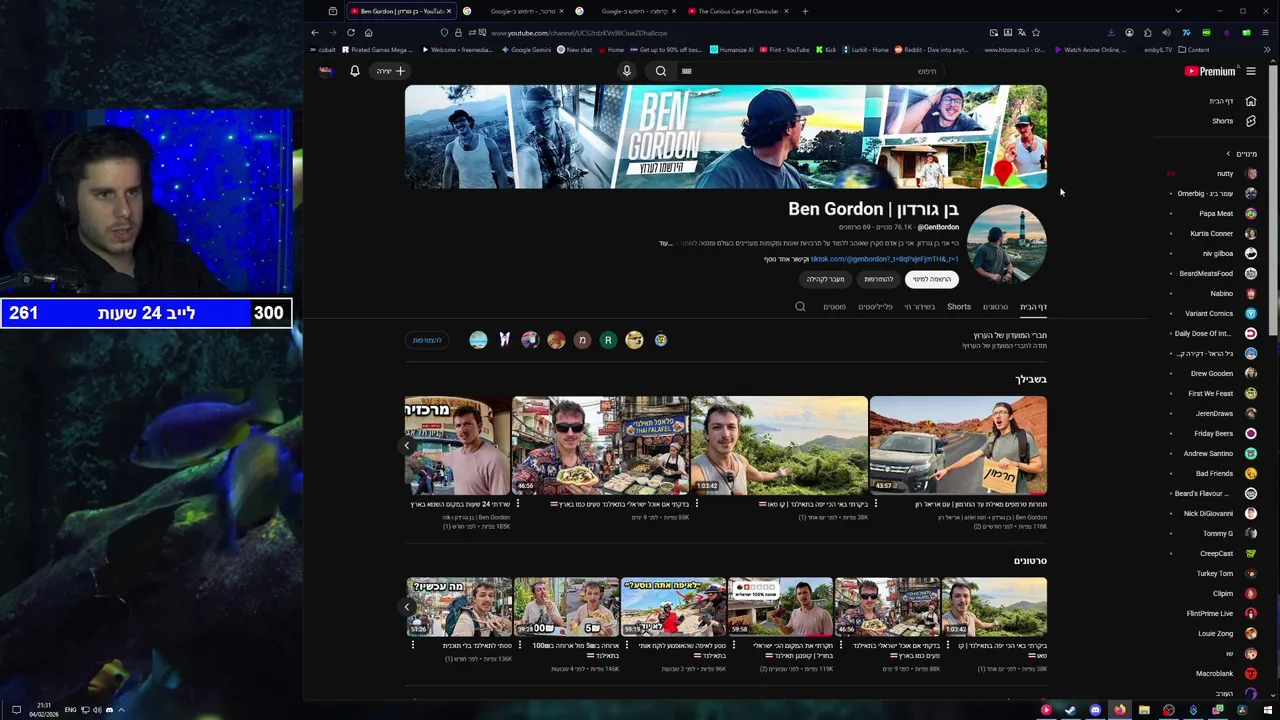Open Shorts icon in the sidebar
Viewport: 1280px width, 720px height.
pyautogui.click(x=1250, y=121)
